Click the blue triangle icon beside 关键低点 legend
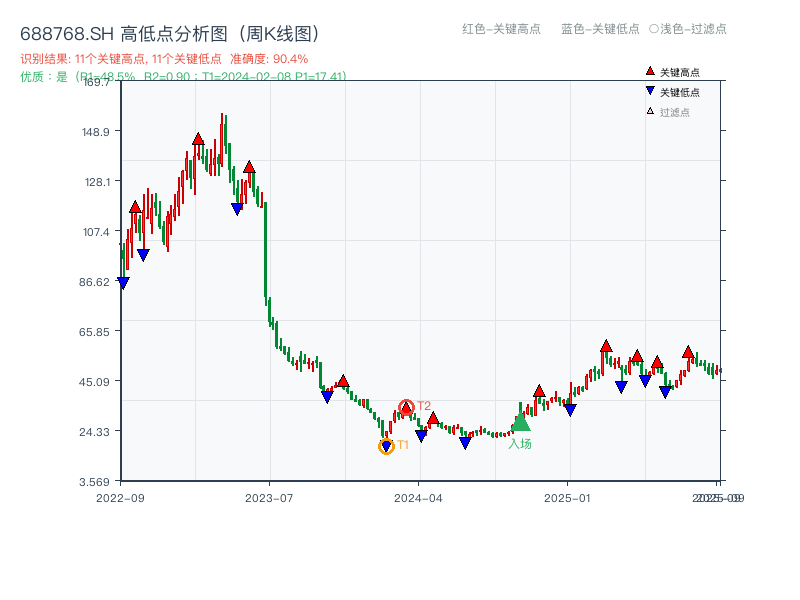 coord(650,91)
